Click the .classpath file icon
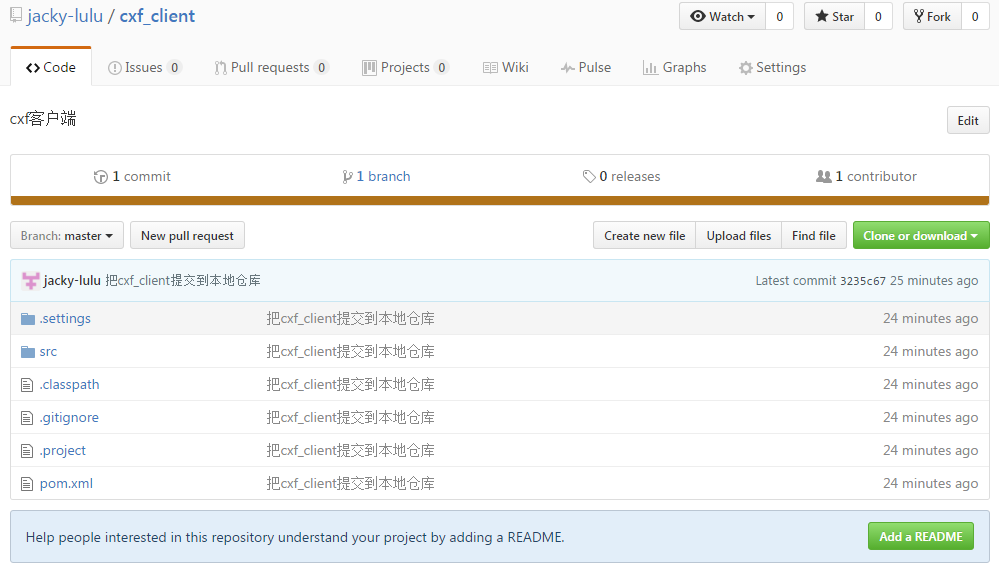Screen dimensions: 999x573 pyautogui.click(x=27, y=385)
